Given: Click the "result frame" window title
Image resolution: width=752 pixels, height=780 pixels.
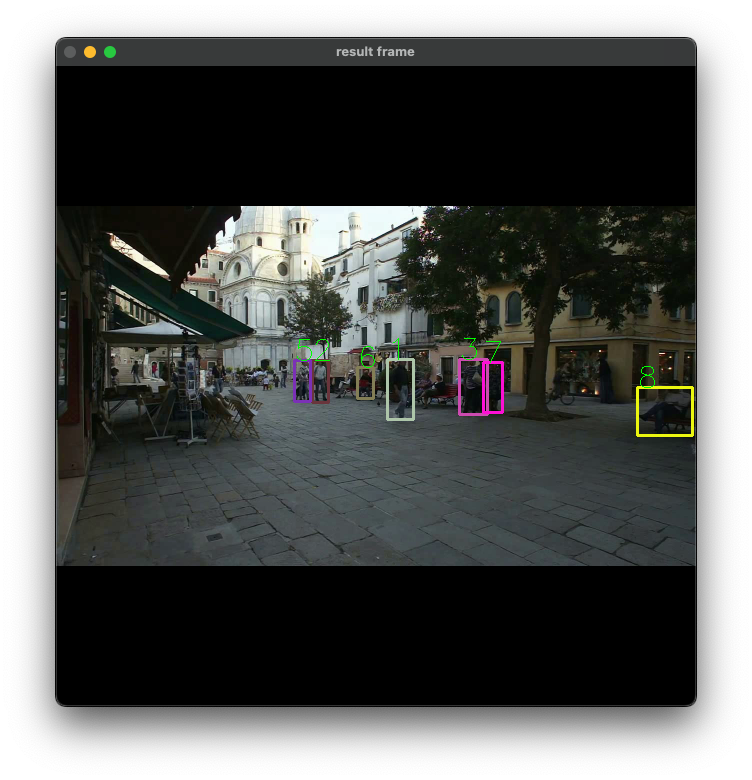Looking at the screenshot, I should pos(375,52).
